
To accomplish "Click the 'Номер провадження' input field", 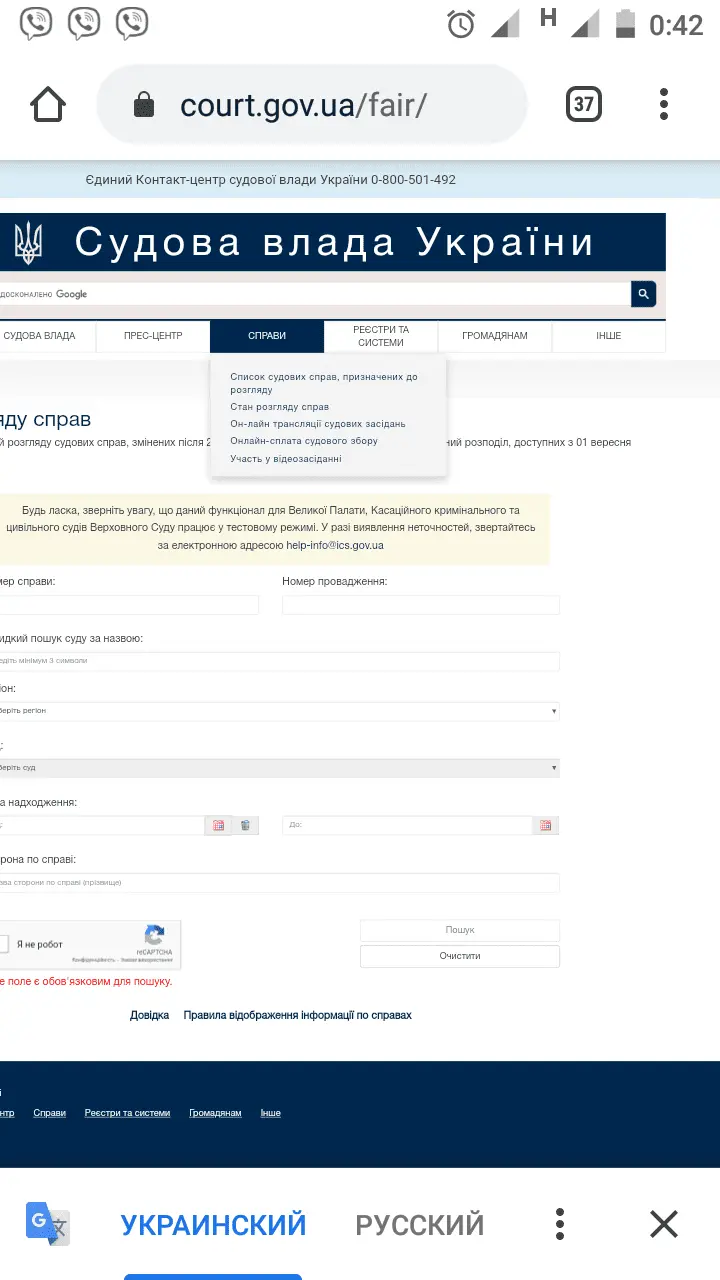I will click(420, 605).
